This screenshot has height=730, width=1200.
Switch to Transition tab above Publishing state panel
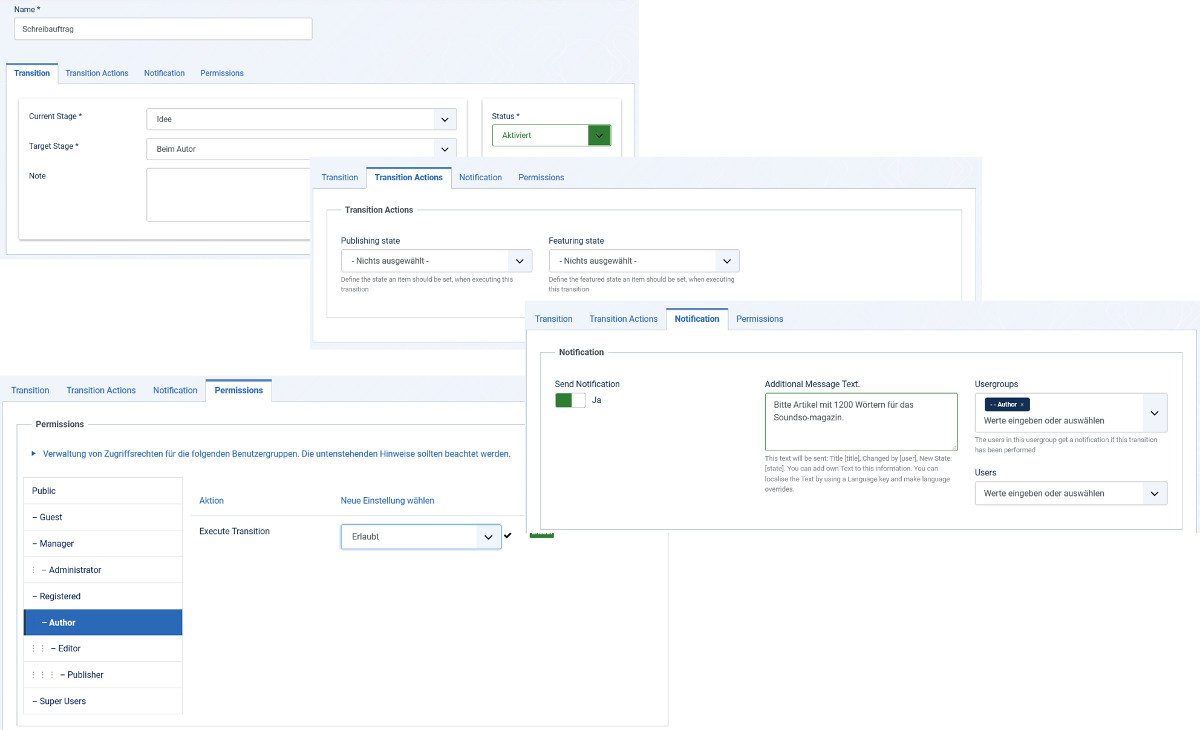340,177
